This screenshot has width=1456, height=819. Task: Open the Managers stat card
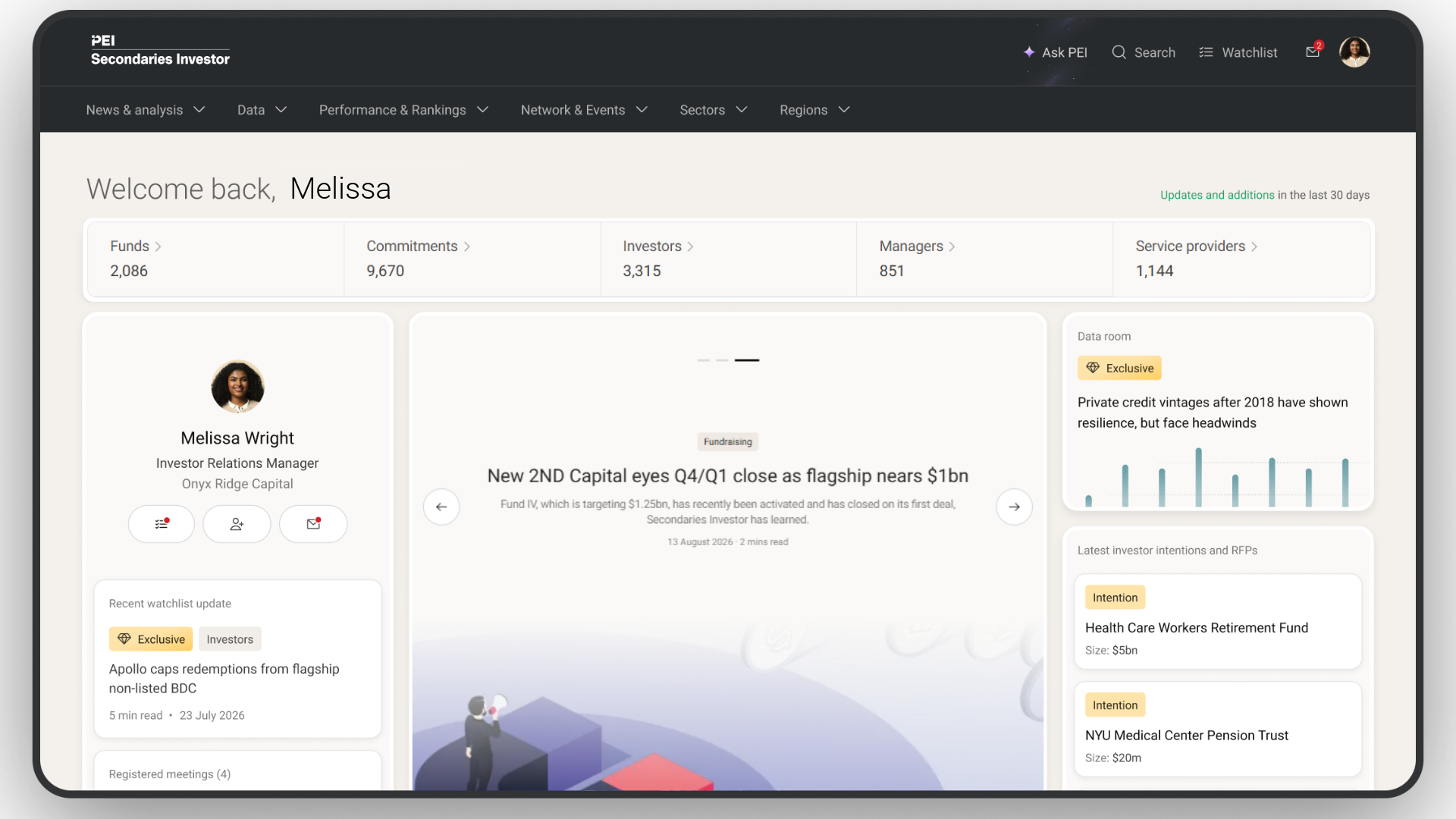(985, 259)
